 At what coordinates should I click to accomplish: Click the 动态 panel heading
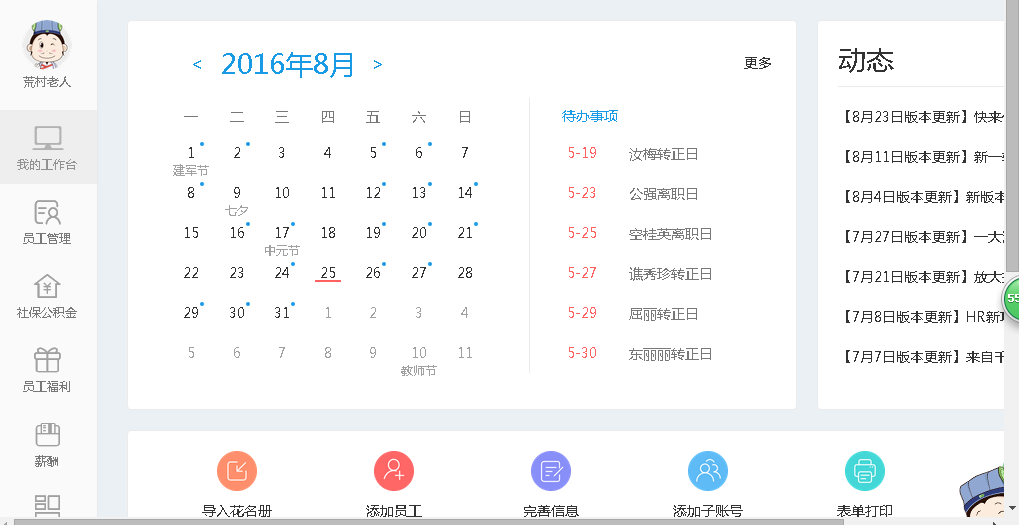click(866, 60)
